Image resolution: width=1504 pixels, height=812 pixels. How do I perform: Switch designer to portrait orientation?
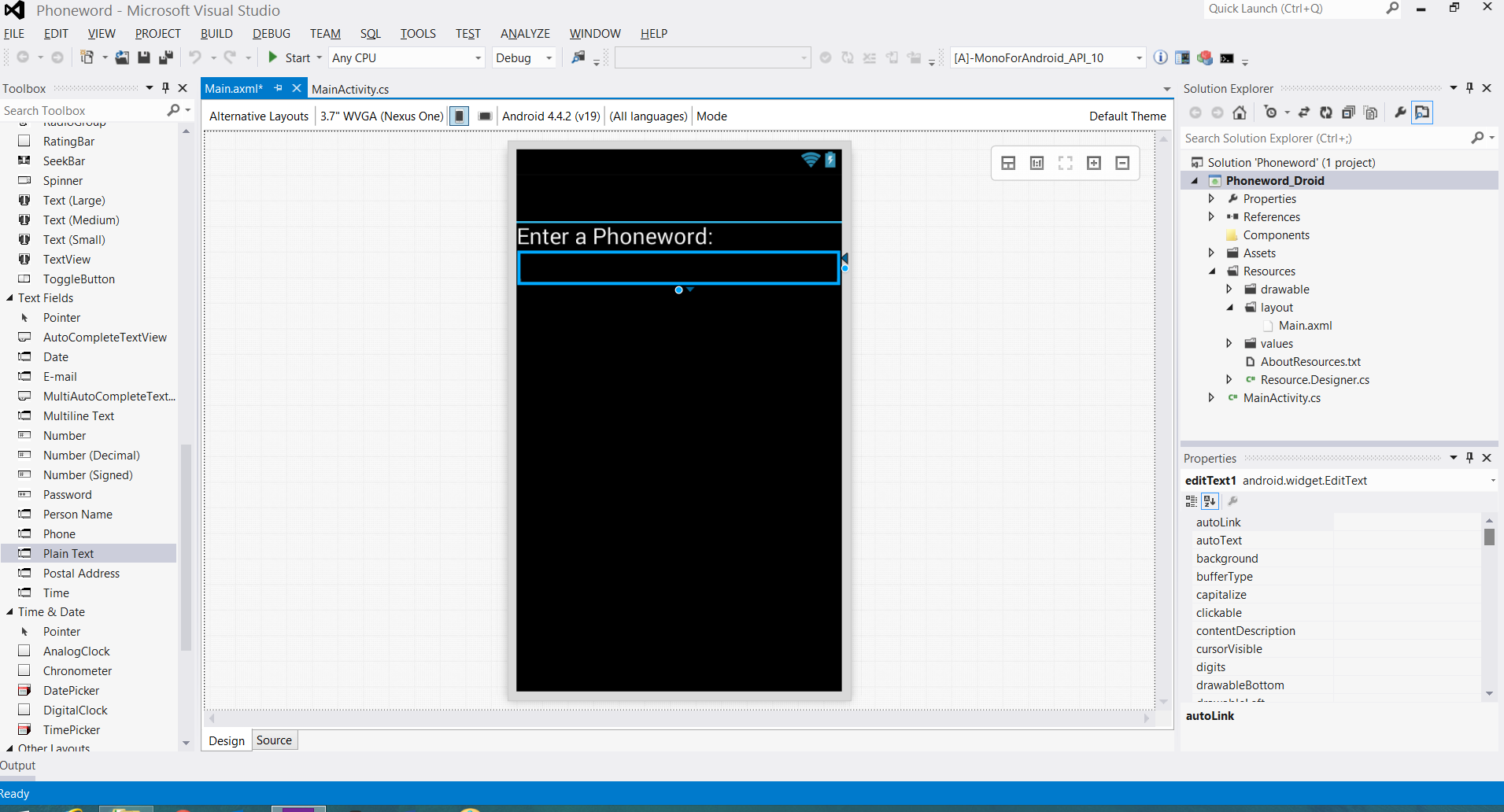460,116
